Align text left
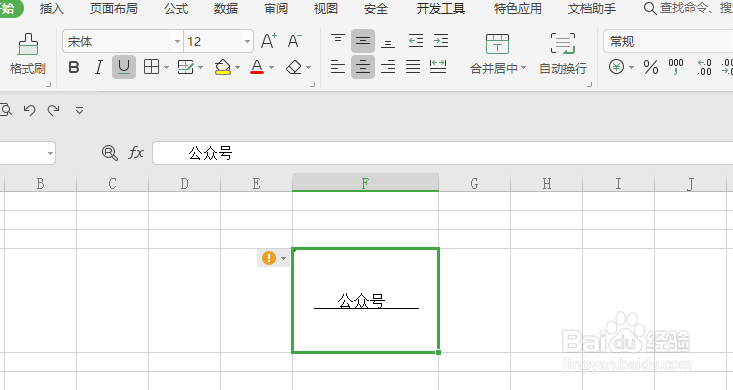Image resolution: width=733 pixels, height=390 pixels. click(x=338, y=67)
